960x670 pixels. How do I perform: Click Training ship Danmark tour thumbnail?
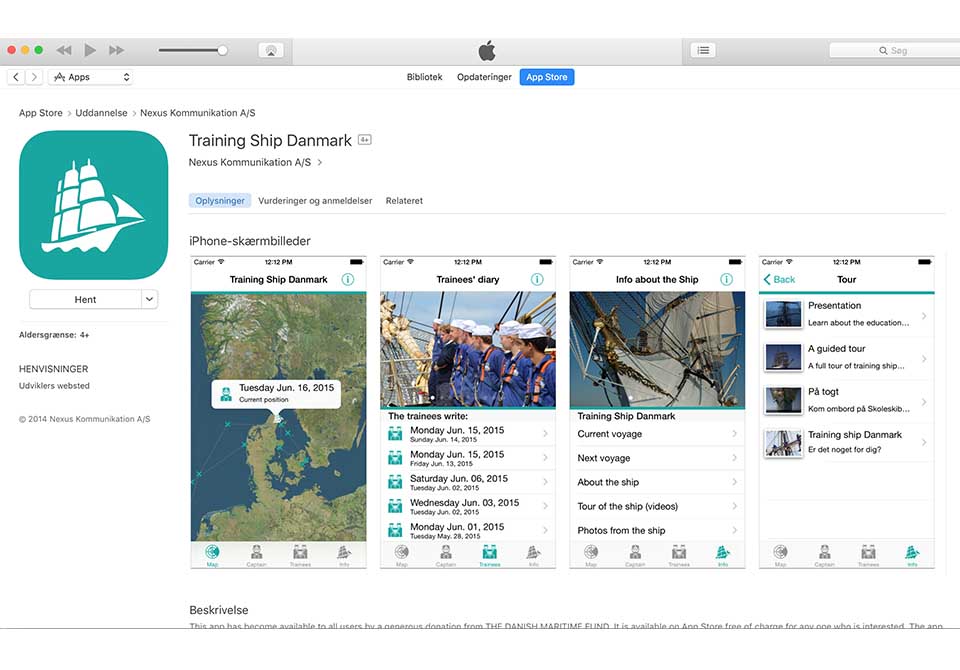click(x=783, y=443)
